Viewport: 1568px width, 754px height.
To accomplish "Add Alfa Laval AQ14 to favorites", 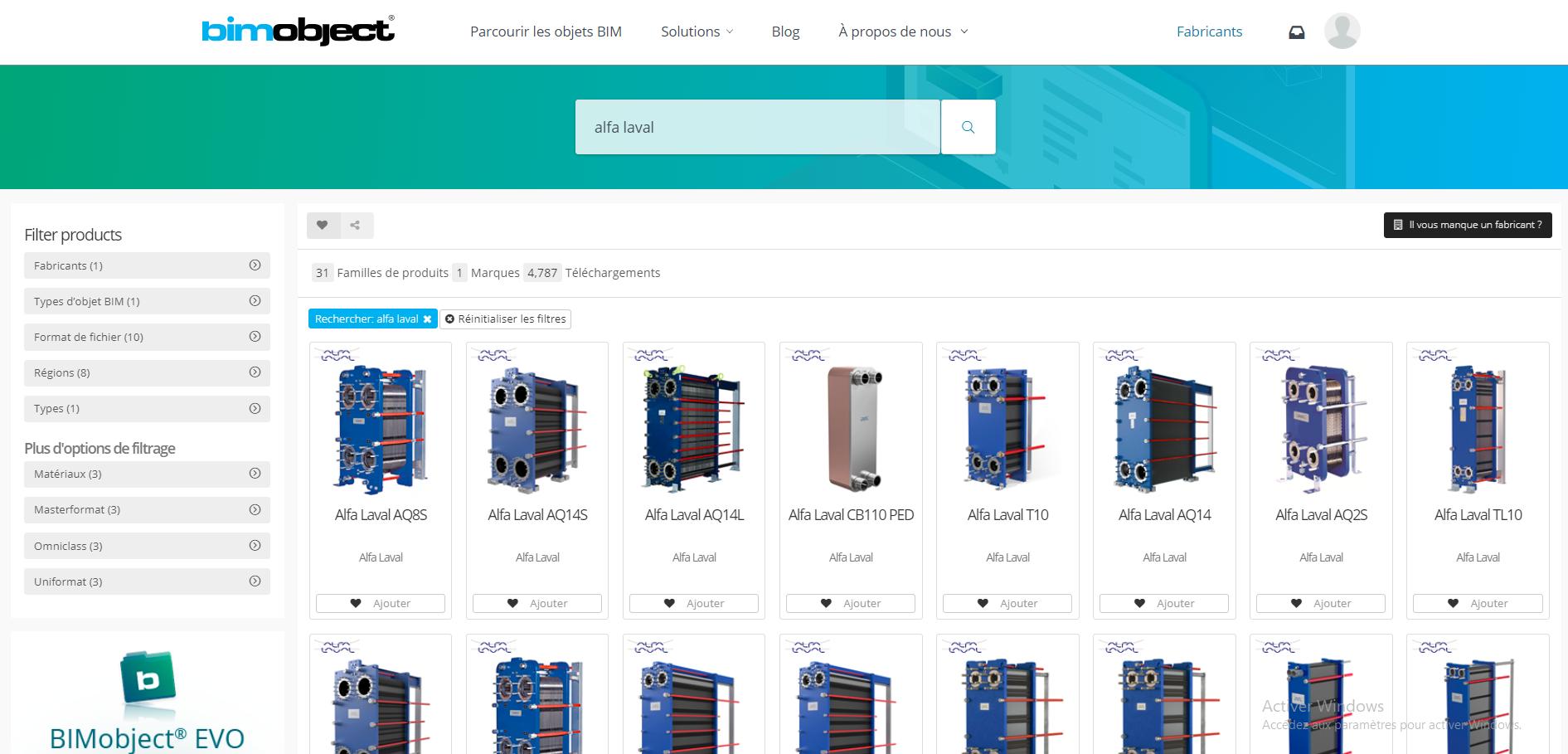I will click(1164, 603).
